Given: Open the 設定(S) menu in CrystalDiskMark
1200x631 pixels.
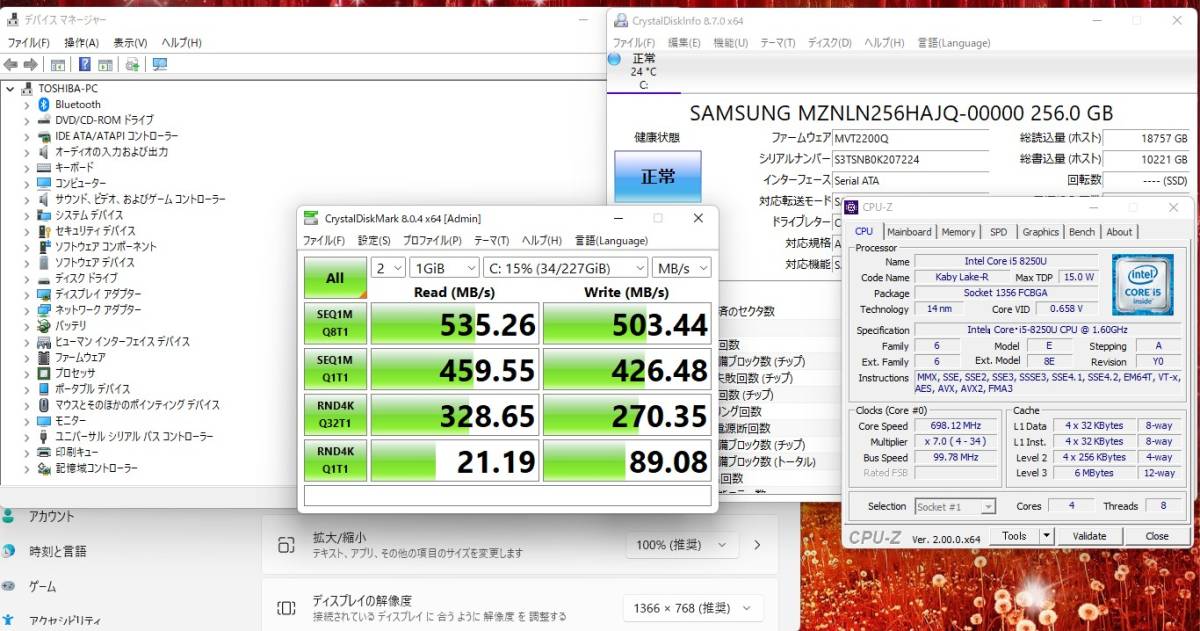Looking at the screenshot, I should coord(374,241).
